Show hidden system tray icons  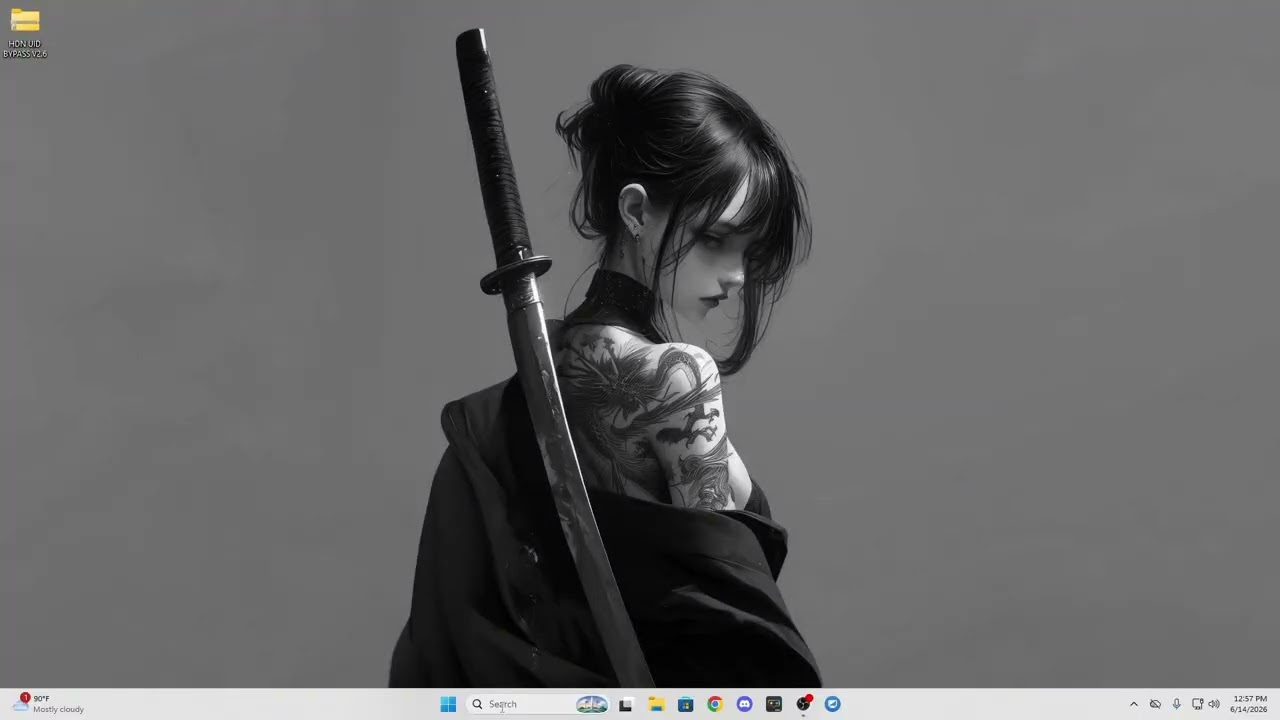click(1133, 704)
